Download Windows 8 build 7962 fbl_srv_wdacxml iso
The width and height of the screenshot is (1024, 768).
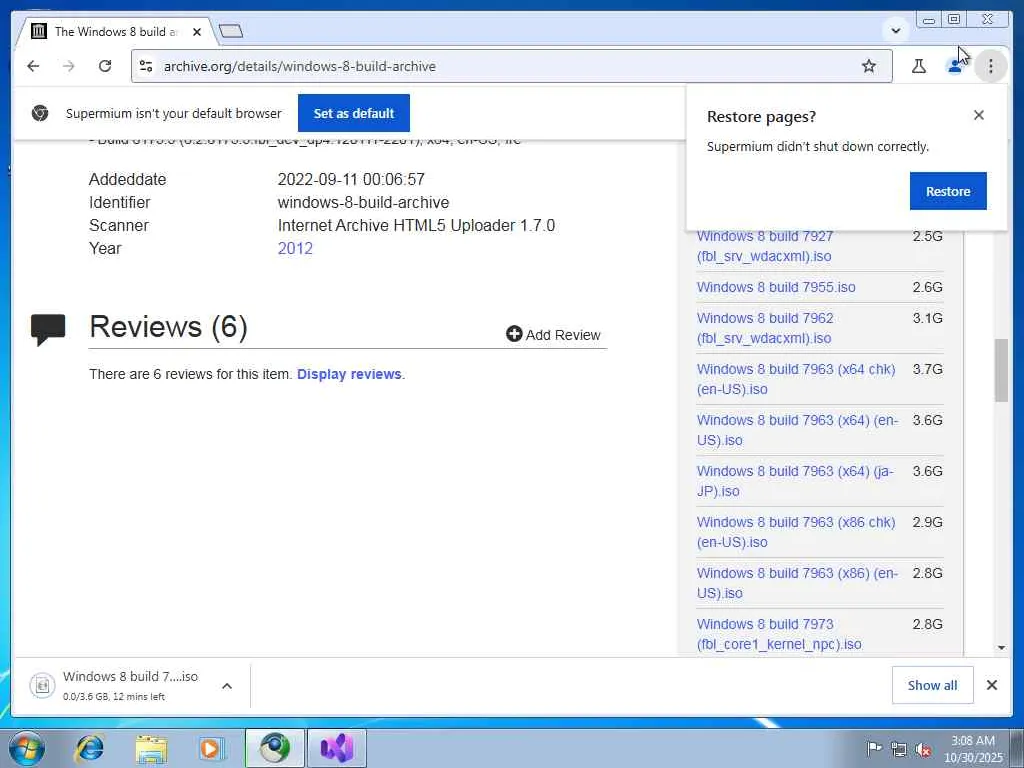click(x=765, y=328)
